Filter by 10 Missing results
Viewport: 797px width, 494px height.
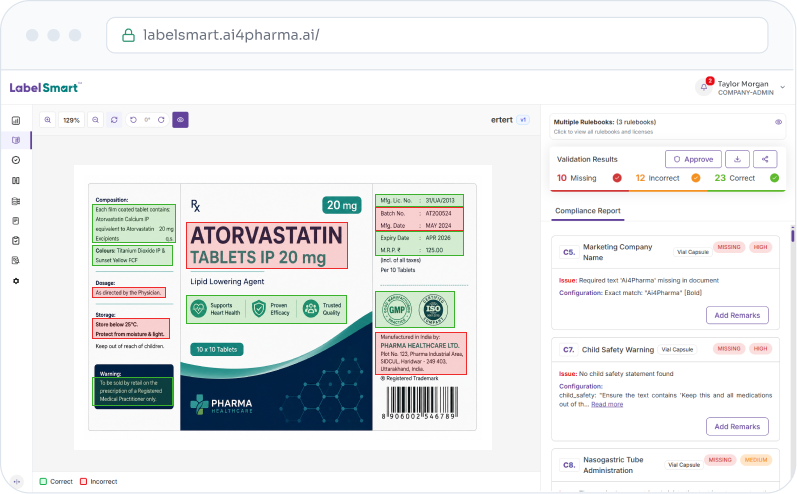tap(589, 178)
